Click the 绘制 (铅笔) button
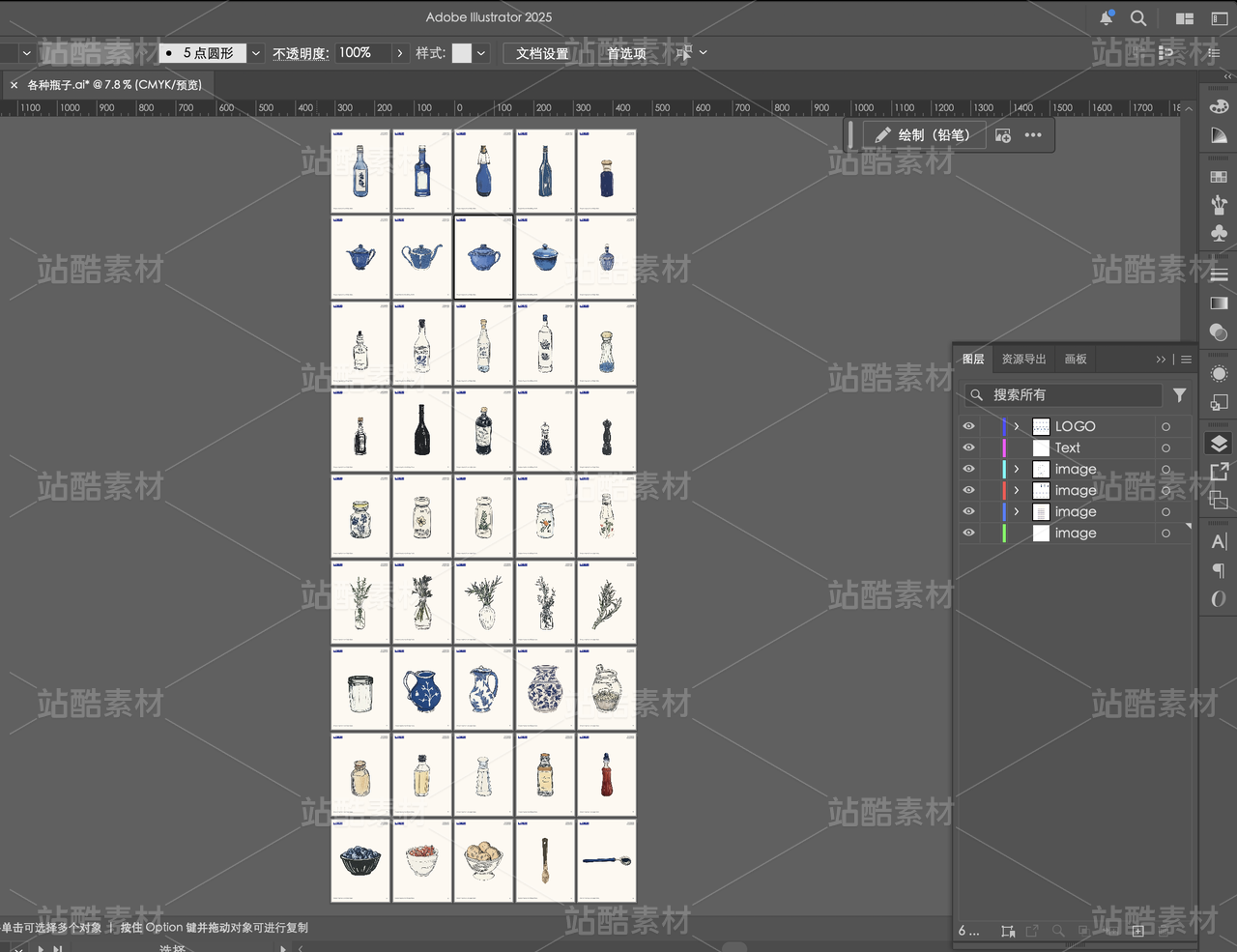This screenshot has width=1237, height=952. pyautogui.click(x=923, y=135)
